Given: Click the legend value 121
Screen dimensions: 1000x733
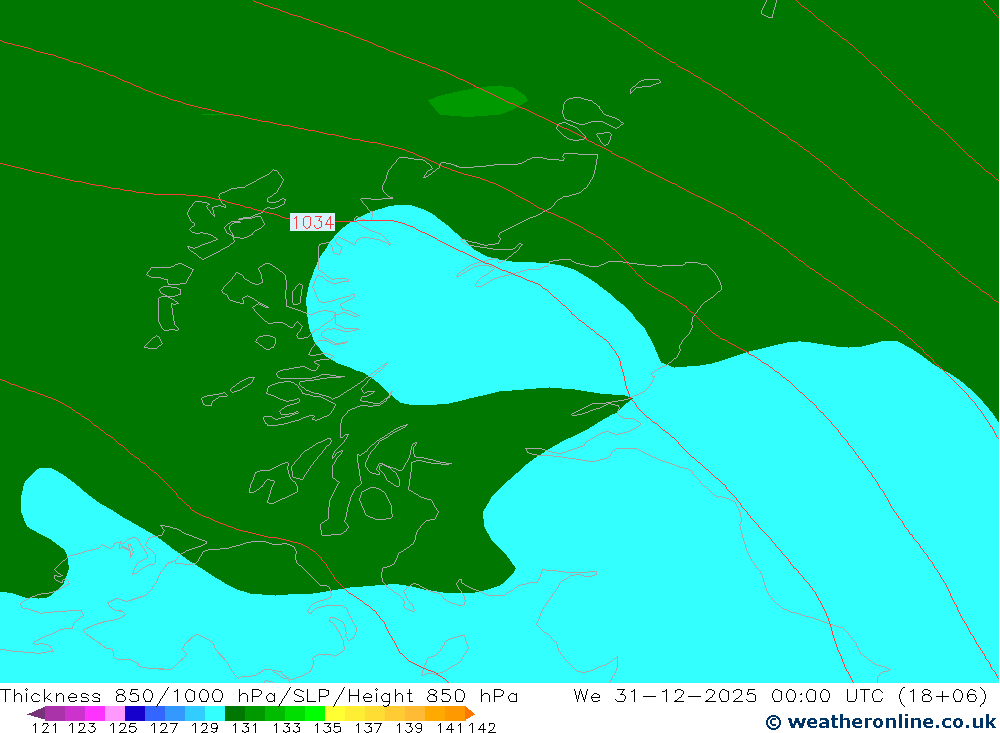Looking at the screenshot, I should pyautogui.click(x=44, y=728).
